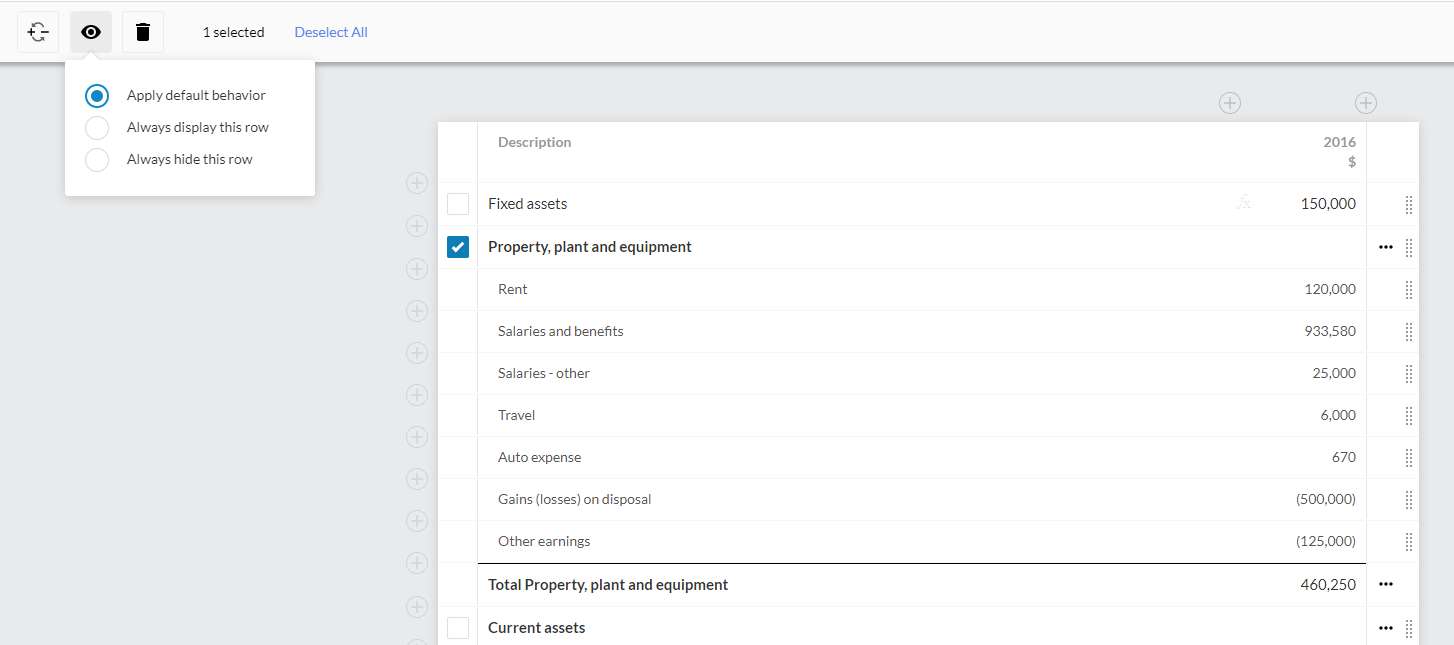Click the drag handle on Salaries and benefits row
Viewport: 1454px width, 645px height.
1409,331
